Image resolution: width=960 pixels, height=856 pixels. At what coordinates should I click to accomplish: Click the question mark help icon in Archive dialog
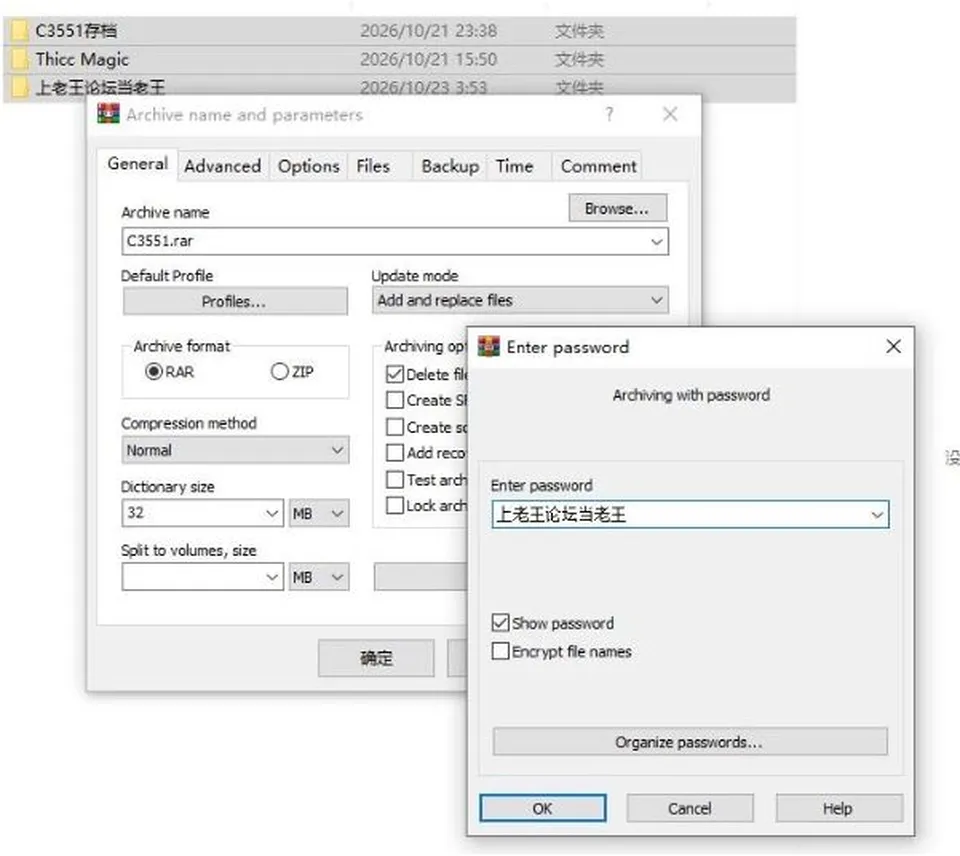coord(609,114)
